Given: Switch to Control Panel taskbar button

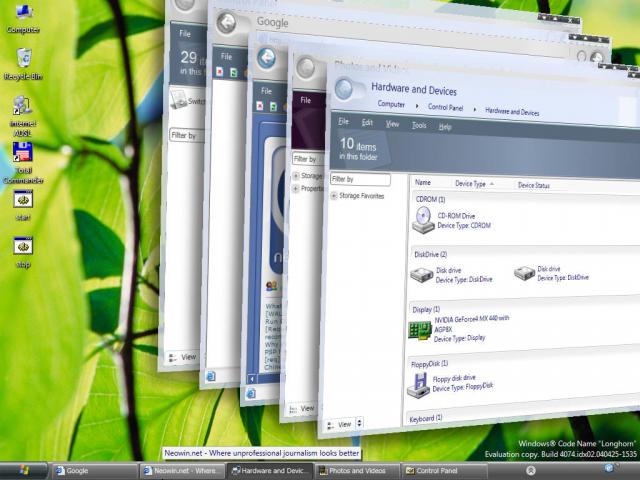Looking at the screenshot, I should [x=444, y=471].
